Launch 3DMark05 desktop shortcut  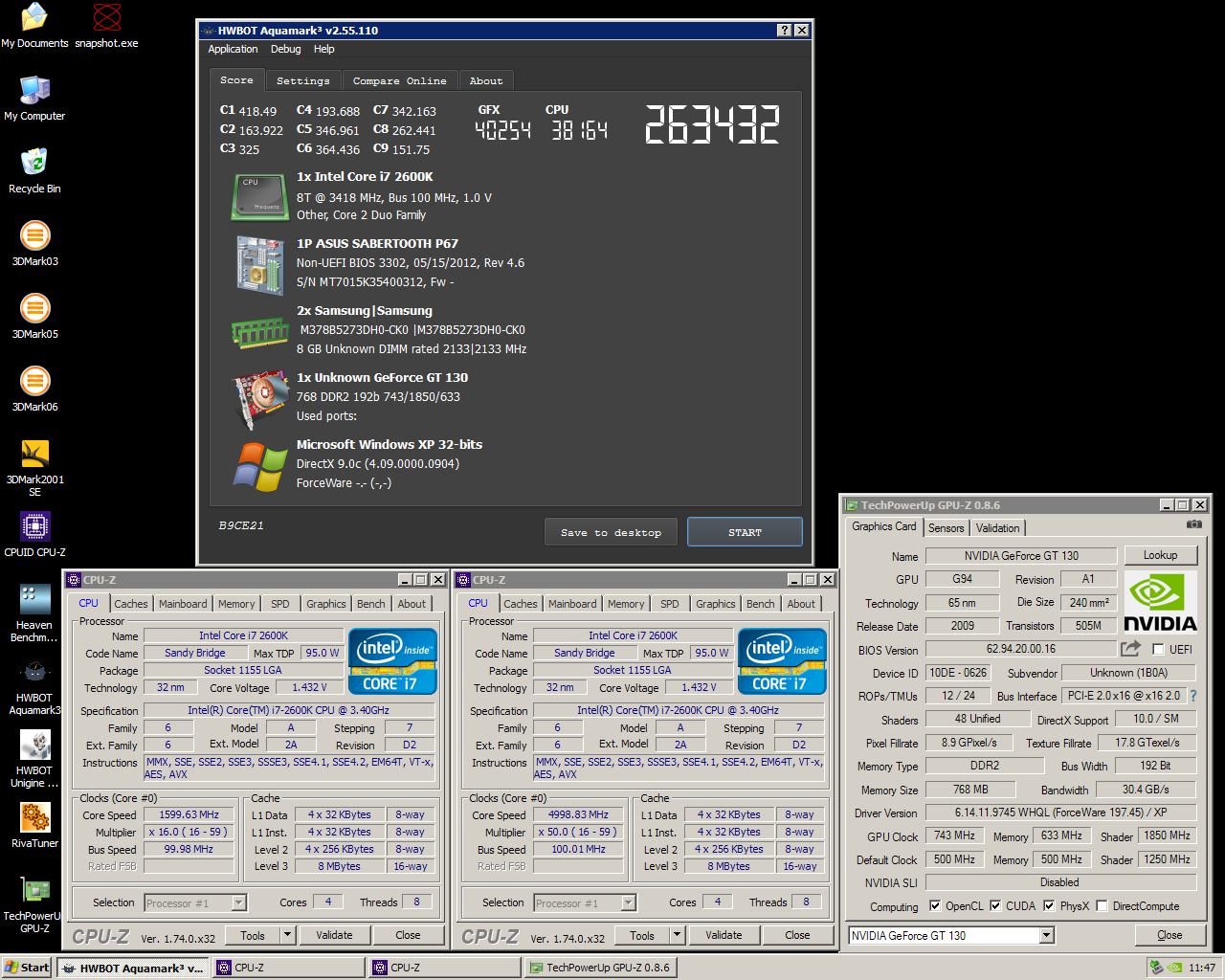(34, 316)
